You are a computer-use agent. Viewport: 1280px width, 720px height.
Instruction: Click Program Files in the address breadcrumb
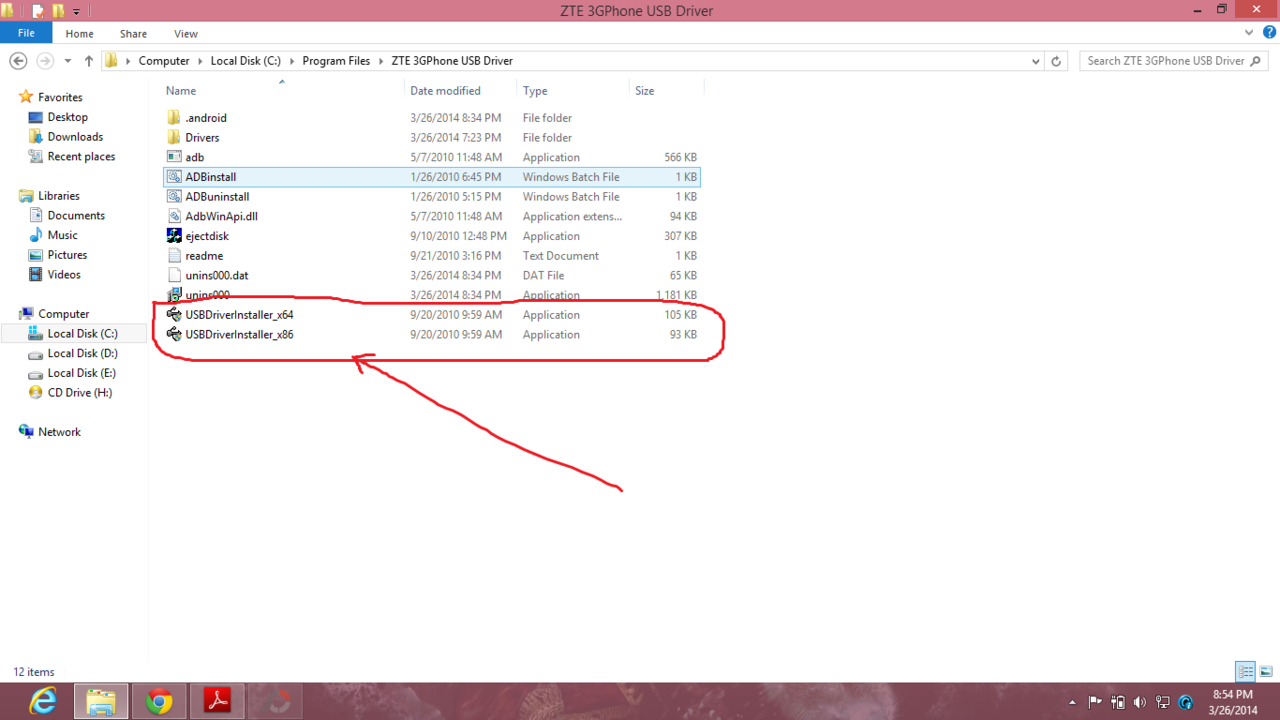click(x=336, y=61)
